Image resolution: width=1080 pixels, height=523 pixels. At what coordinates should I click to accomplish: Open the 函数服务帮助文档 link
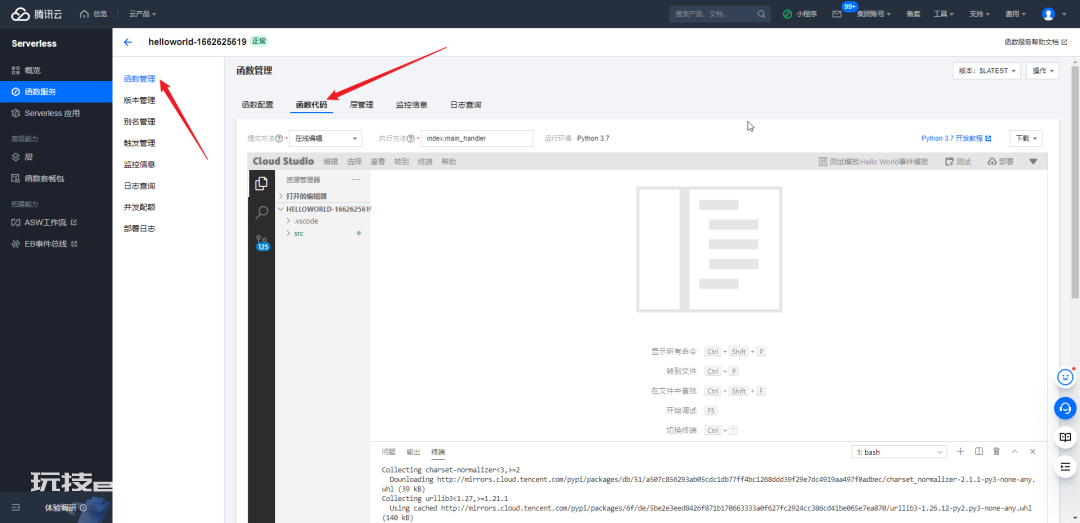click(1035, 42)
